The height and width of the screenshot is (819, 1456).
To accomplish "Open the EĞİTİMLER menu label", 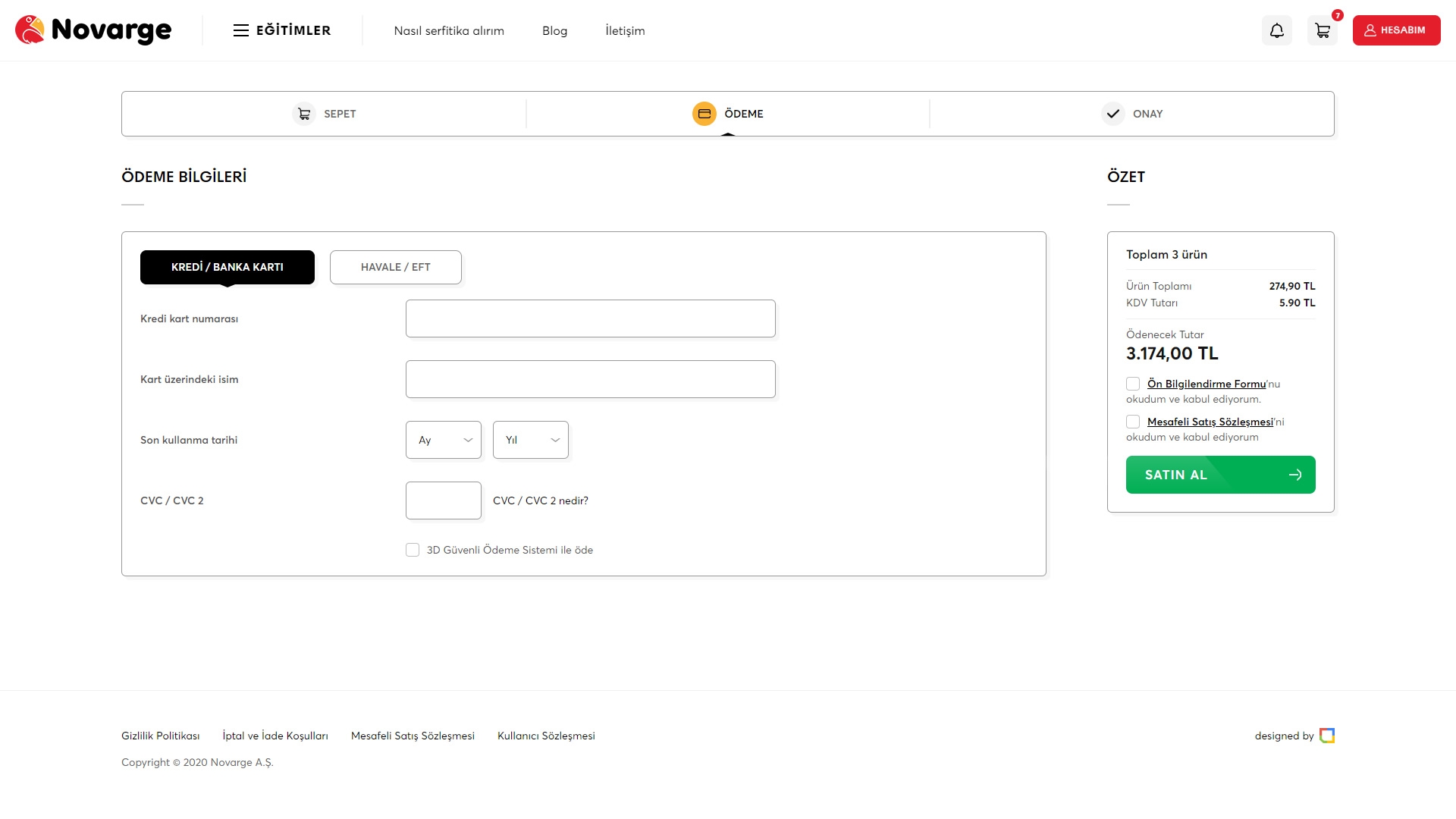I will (x=293, y=30).
